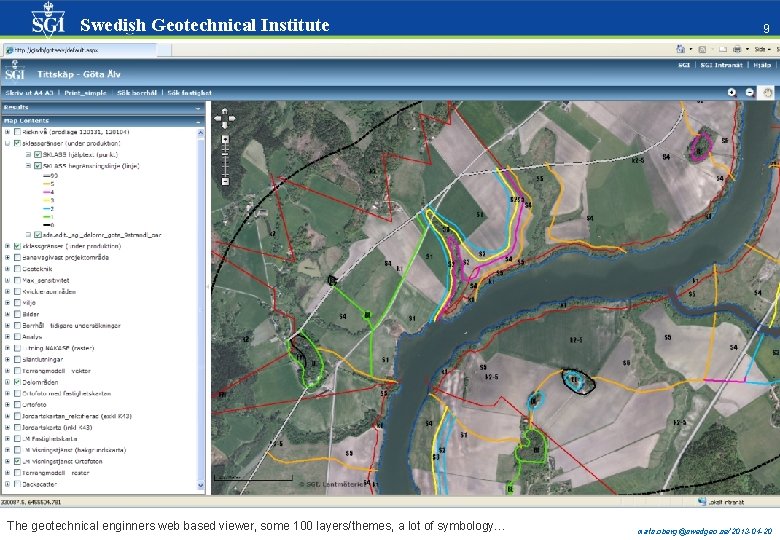Click the scroll down arrow in layer list

200,485
